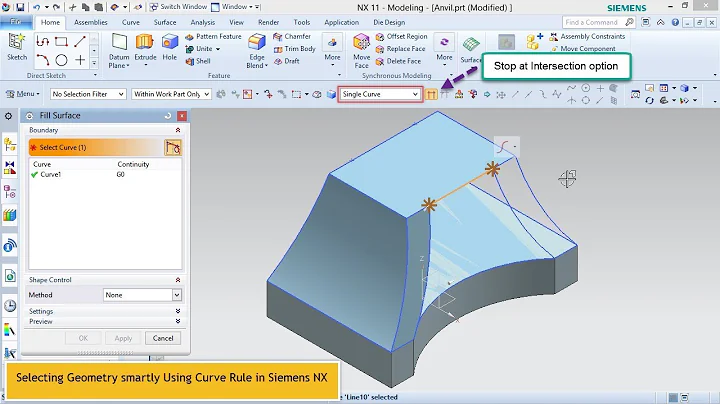The width and height of the screenshot is (720, 404).
Task: Open the Die Design tab
Action: [x=389, y=22]
